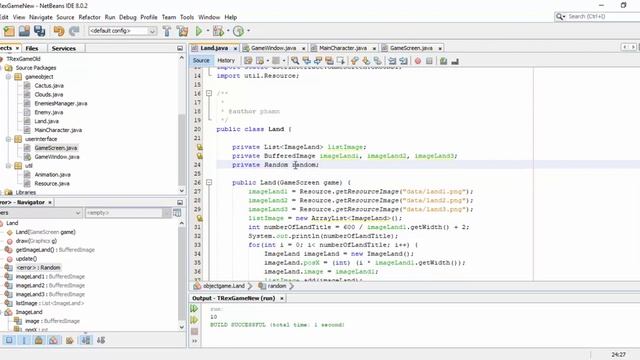Click the second green re-run icon in Output

[x=194, y=320]
